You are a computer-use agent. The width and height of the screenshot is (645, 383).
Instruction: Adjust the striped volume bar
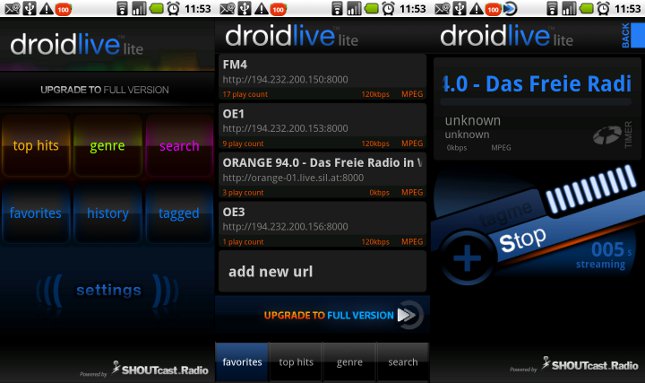click(x=591, y=189)
